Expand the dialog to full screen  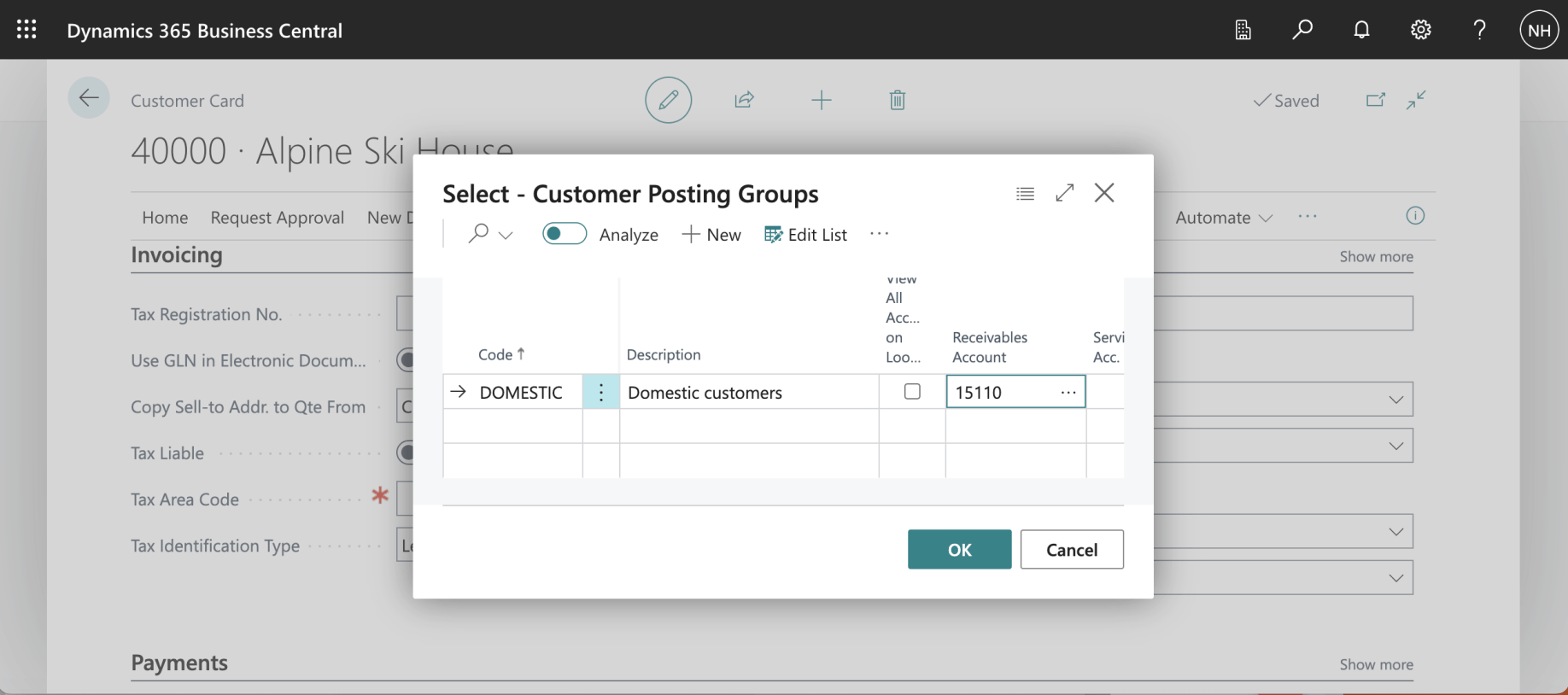[1064, 193]
